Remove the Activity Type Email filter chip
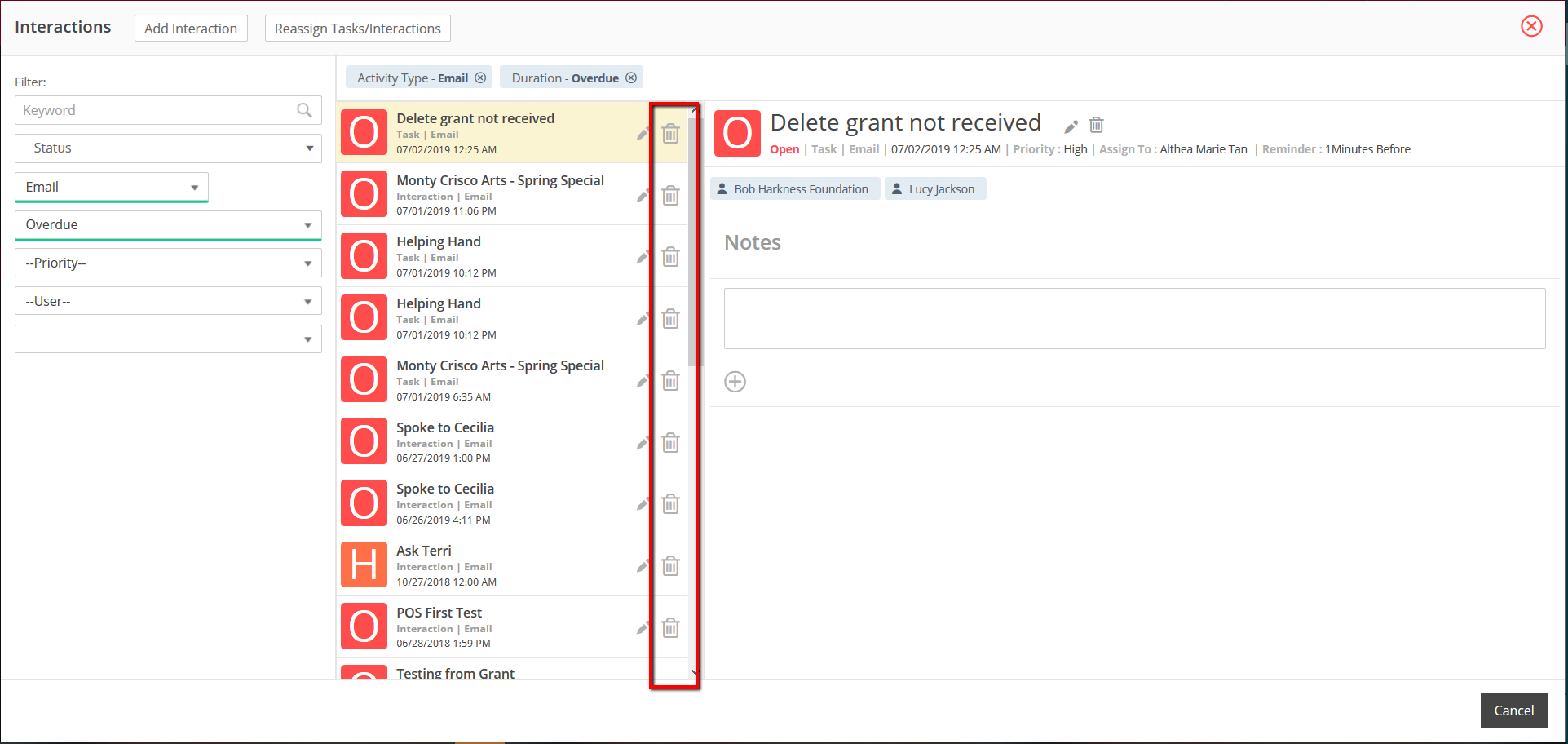This screenshot has height=744, width=1568. click(x=480, y=78)
